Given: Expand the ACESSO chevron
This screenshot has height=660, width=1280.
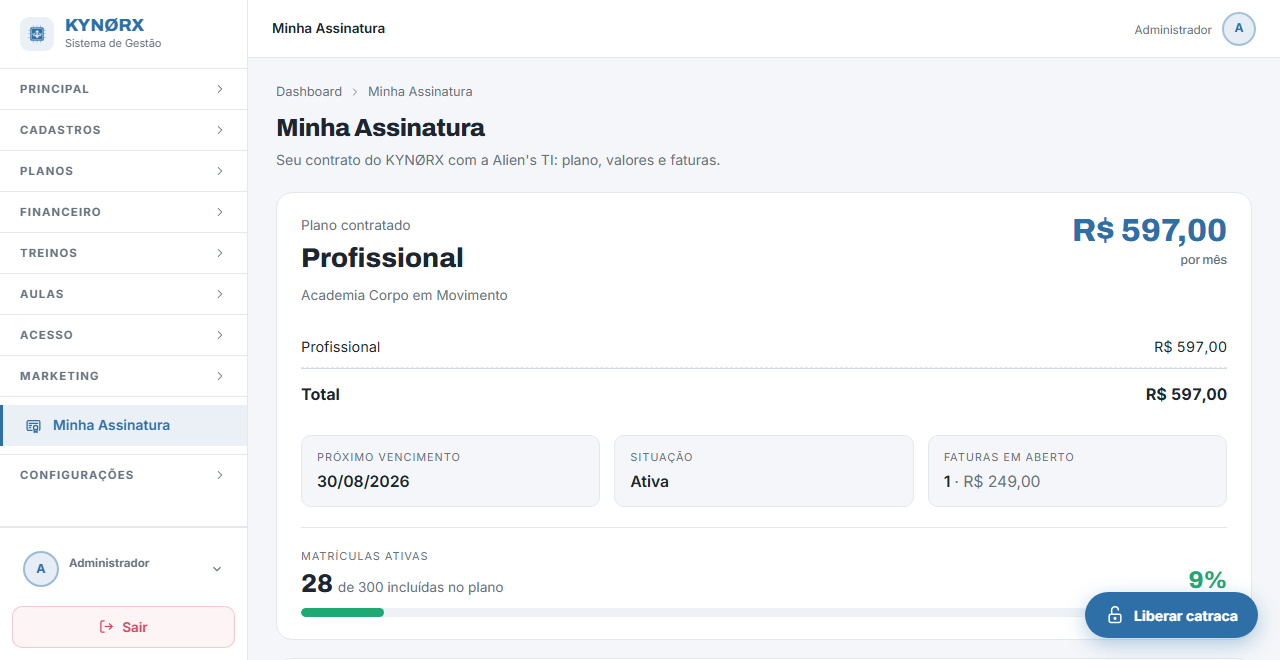Looking at the screenshot, I should pyautogui.click(x=220, y=335).
